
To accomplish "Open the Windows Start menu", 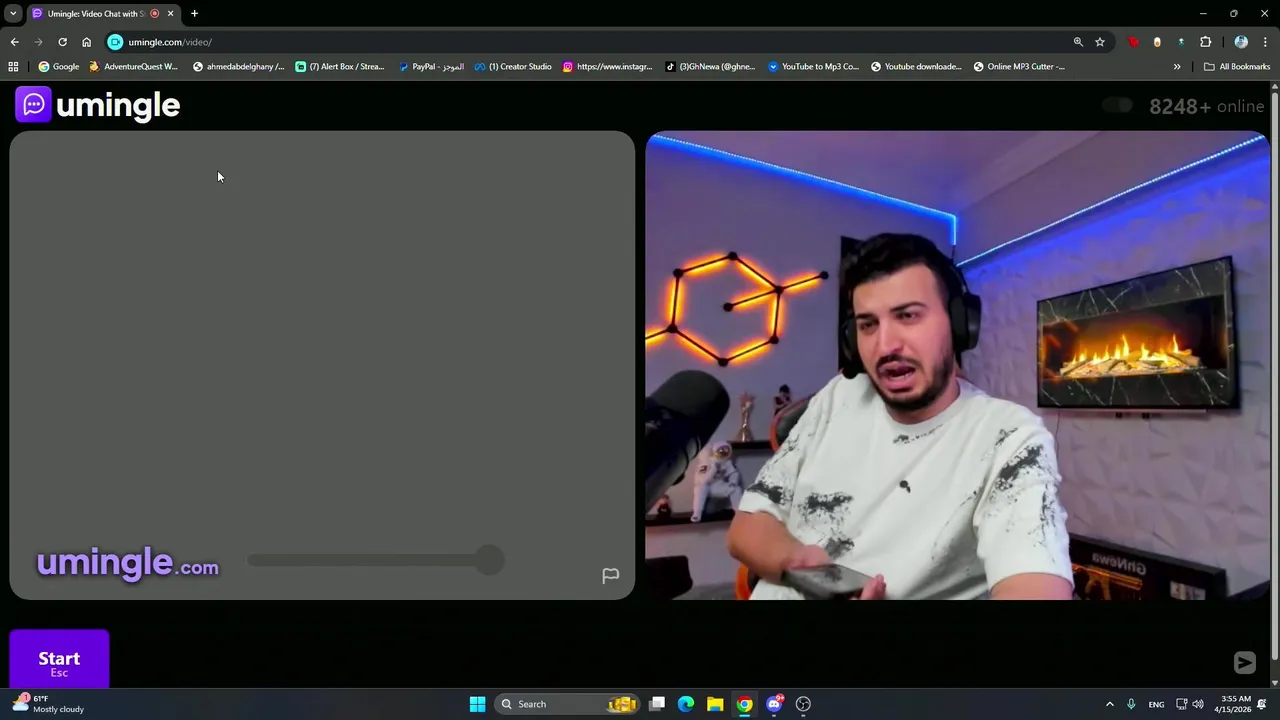I will point(477,704).
